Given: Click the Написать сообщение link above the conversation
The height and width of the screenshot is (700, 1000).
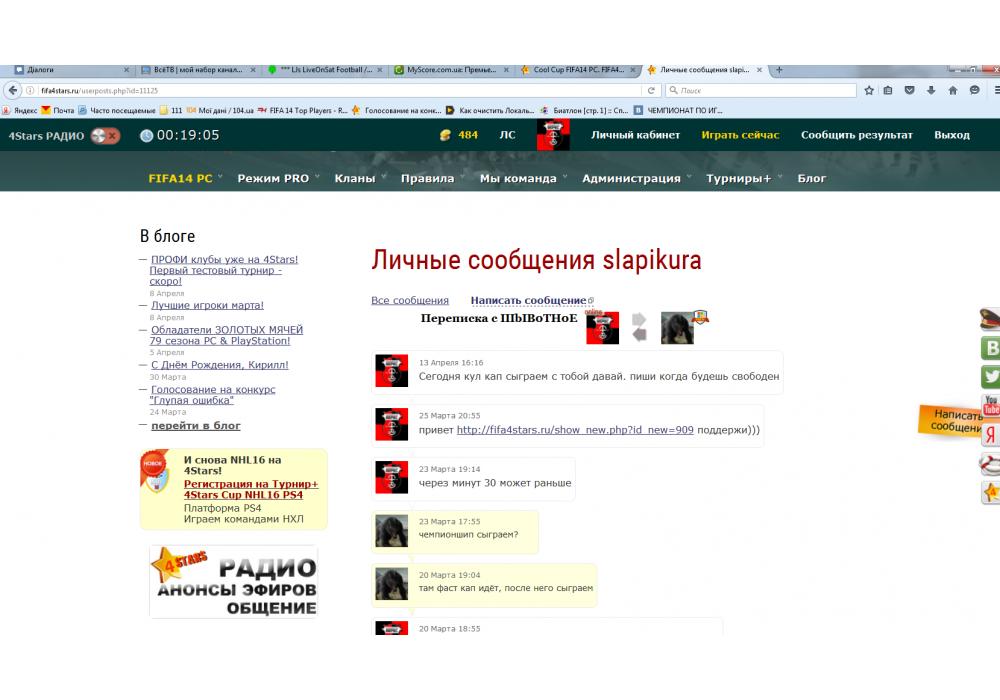Looking at the screenshot, I should click(x=528, y=300).
